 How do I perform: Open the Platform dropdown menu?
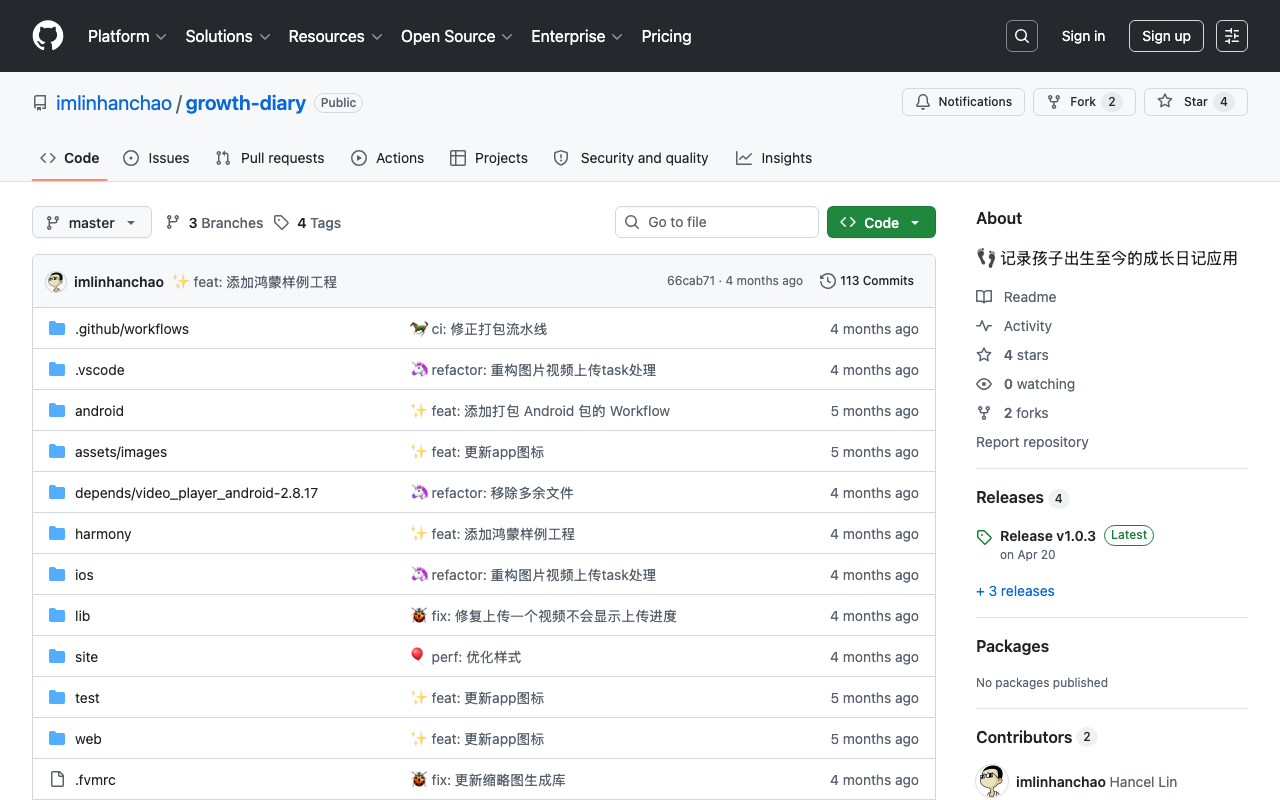pyautogui.click(x=127, y=36)
